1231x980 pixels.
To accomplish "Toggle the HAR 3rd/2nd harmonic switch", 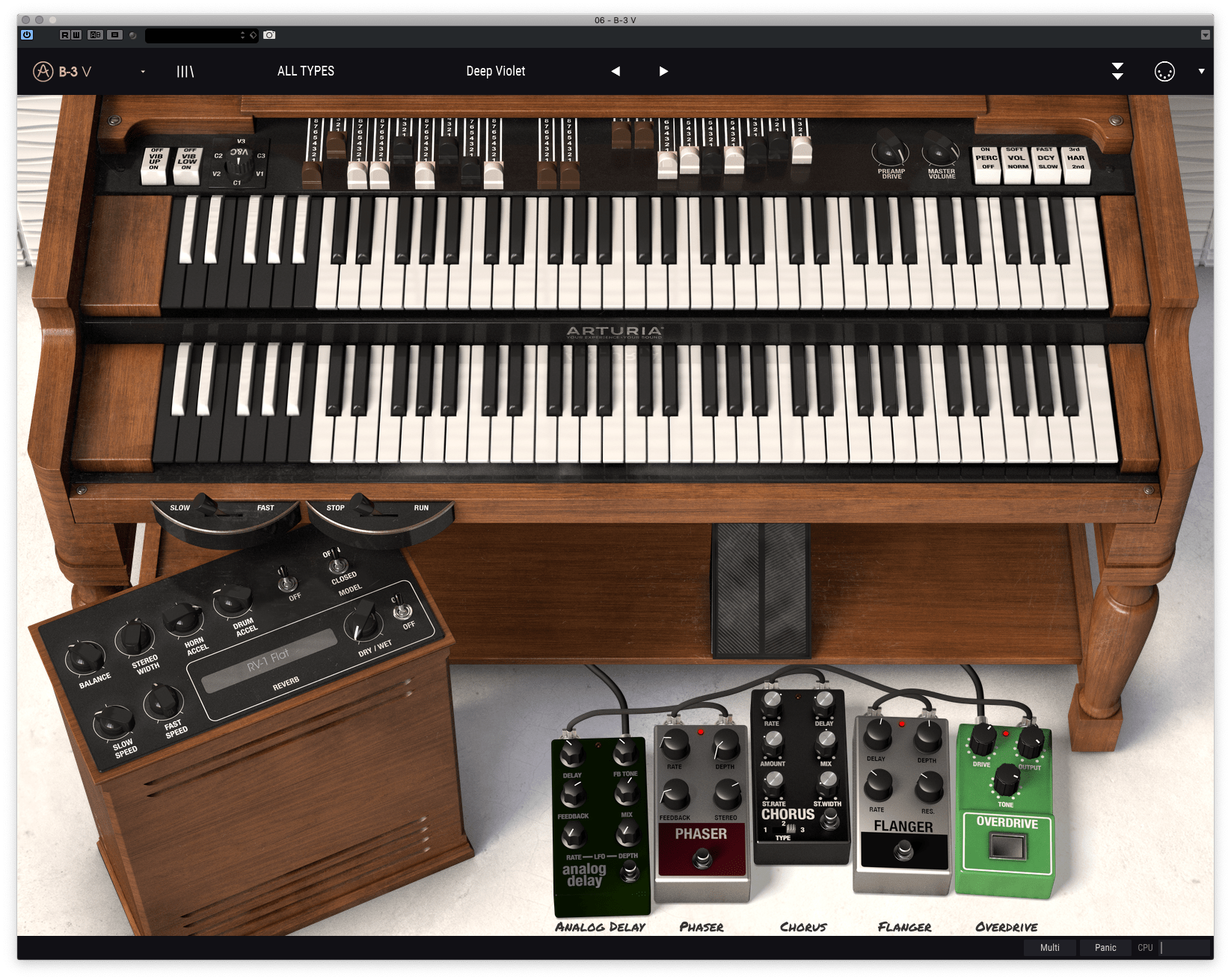I will [1076, 164].
